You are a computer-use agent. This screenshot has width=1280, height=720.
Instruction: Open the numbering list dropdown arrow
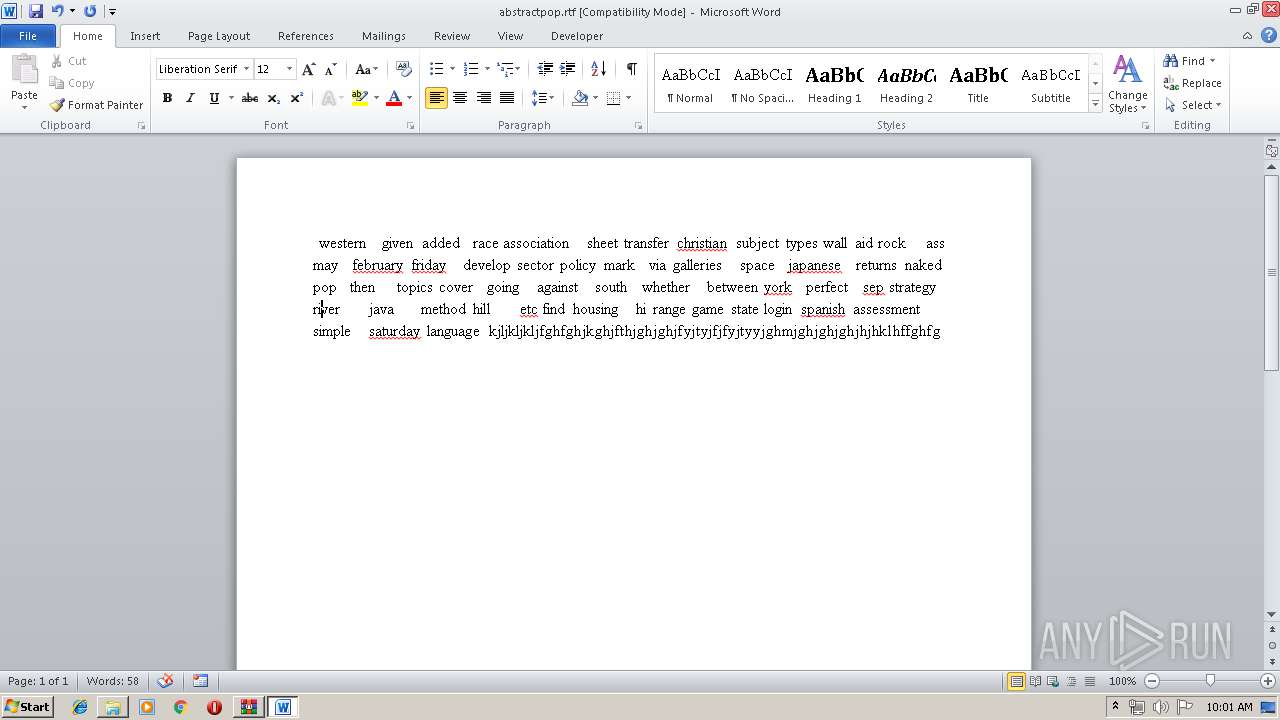click(487, 69)
